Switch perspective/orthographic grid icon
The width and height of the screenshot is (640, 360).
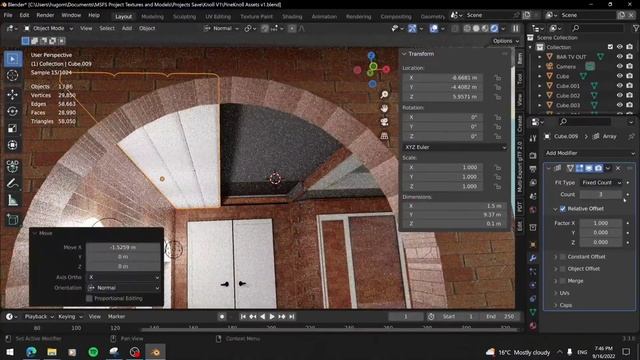pos(384,136)
